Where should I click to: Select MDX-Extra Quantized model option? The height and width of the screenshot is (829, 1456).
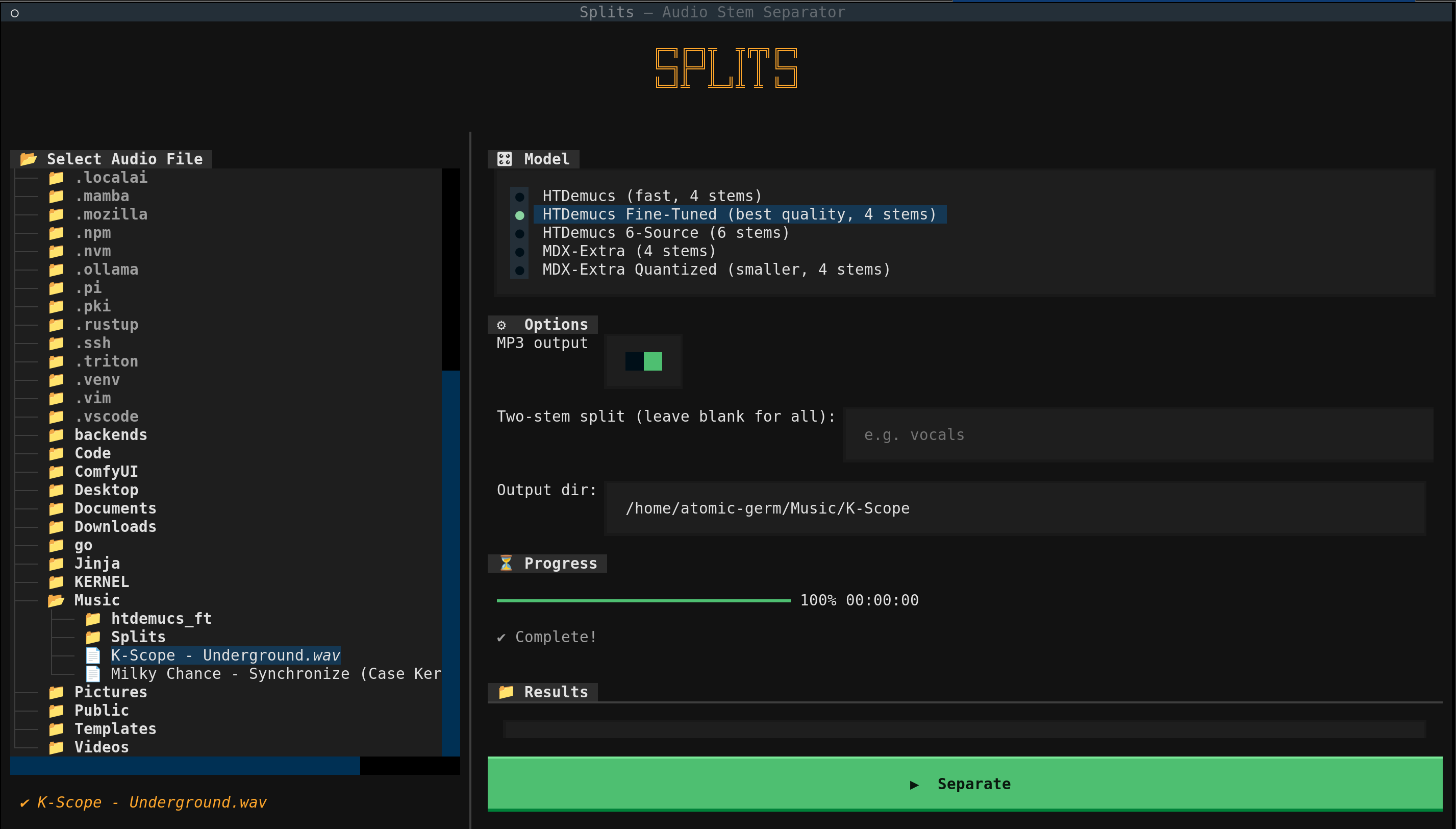(x=716, y=270)
